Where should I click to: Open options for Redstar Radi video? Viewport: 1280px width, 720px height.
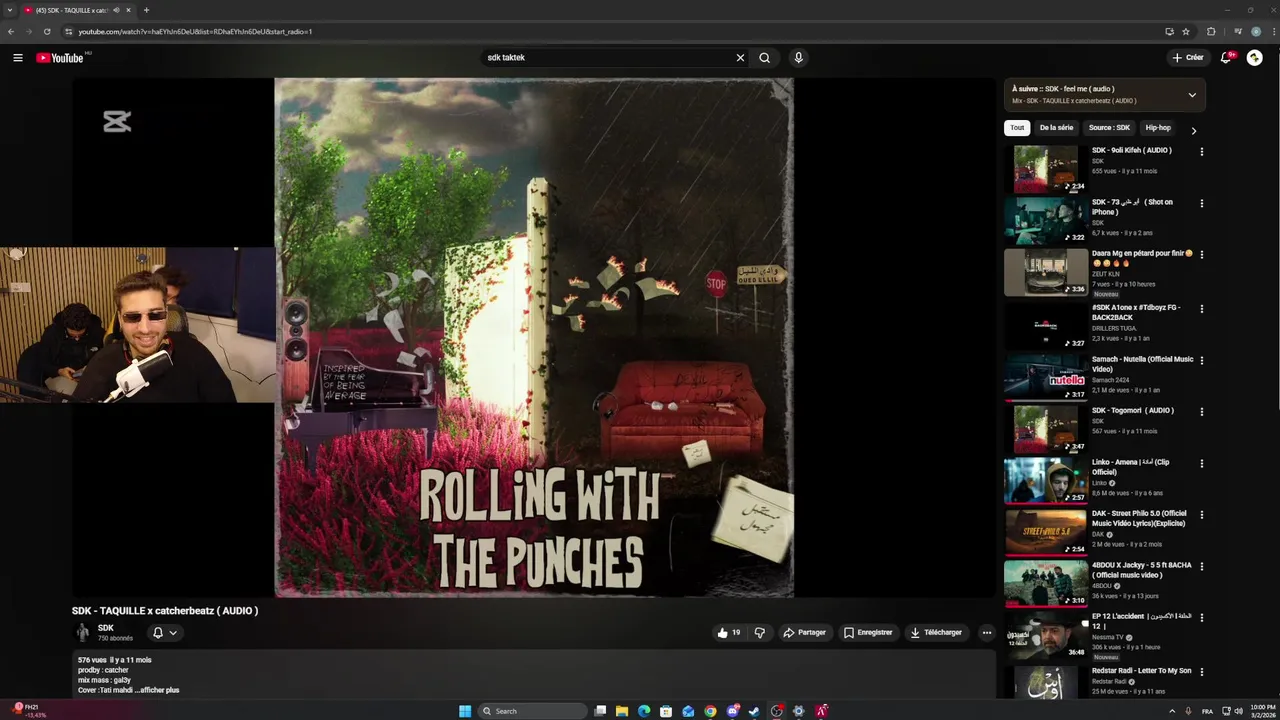tap(1202, 672)
